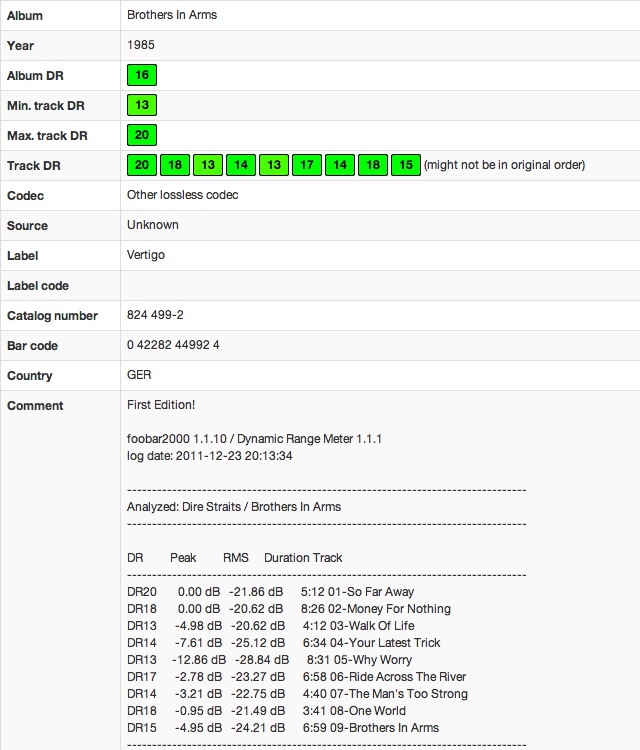640x750 pixels.
Task: Click the 'Bar code' row label
Action: coord(32,346)
